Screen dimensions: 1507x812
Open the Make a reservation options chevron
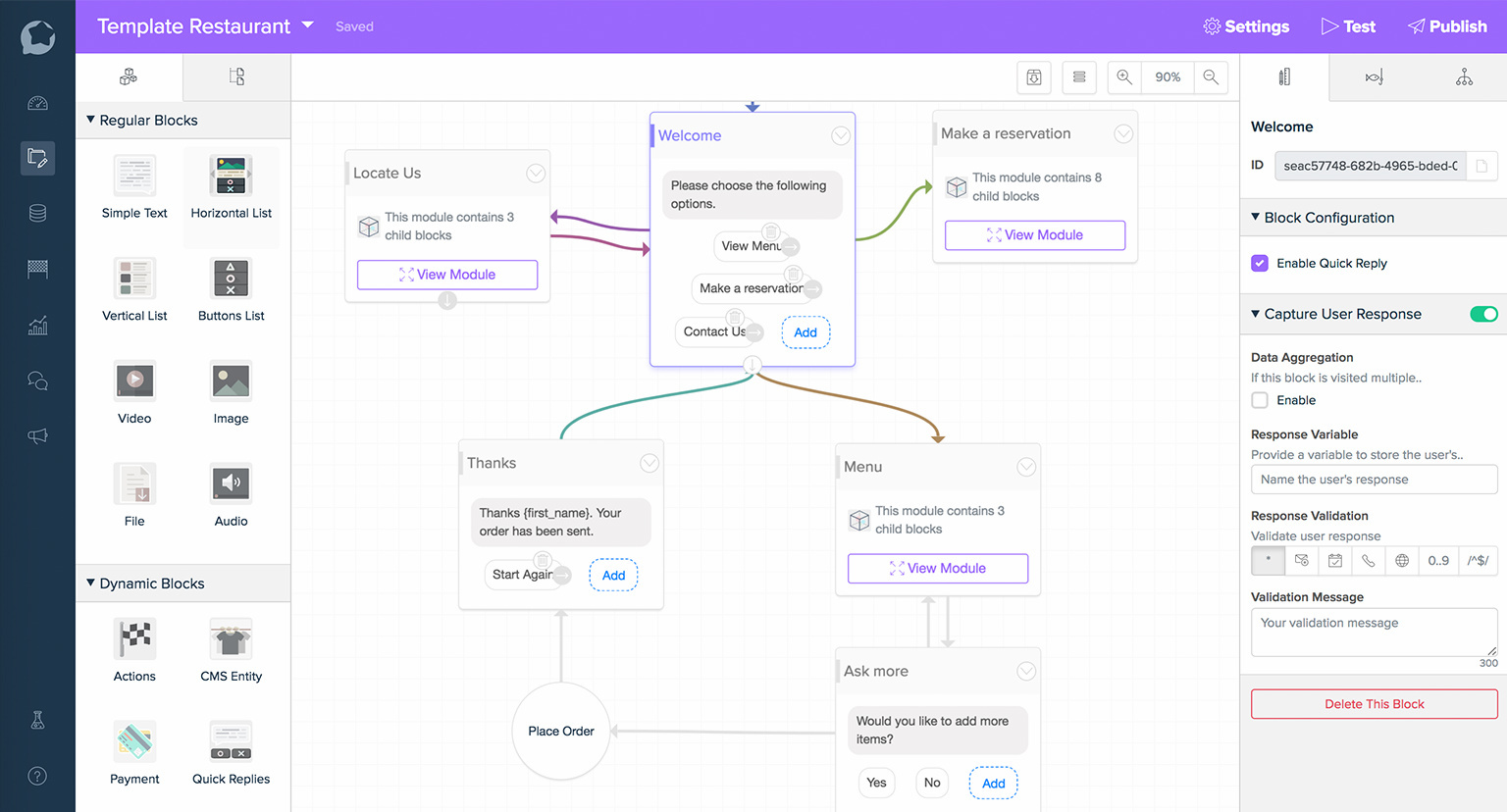[1123, 133]
